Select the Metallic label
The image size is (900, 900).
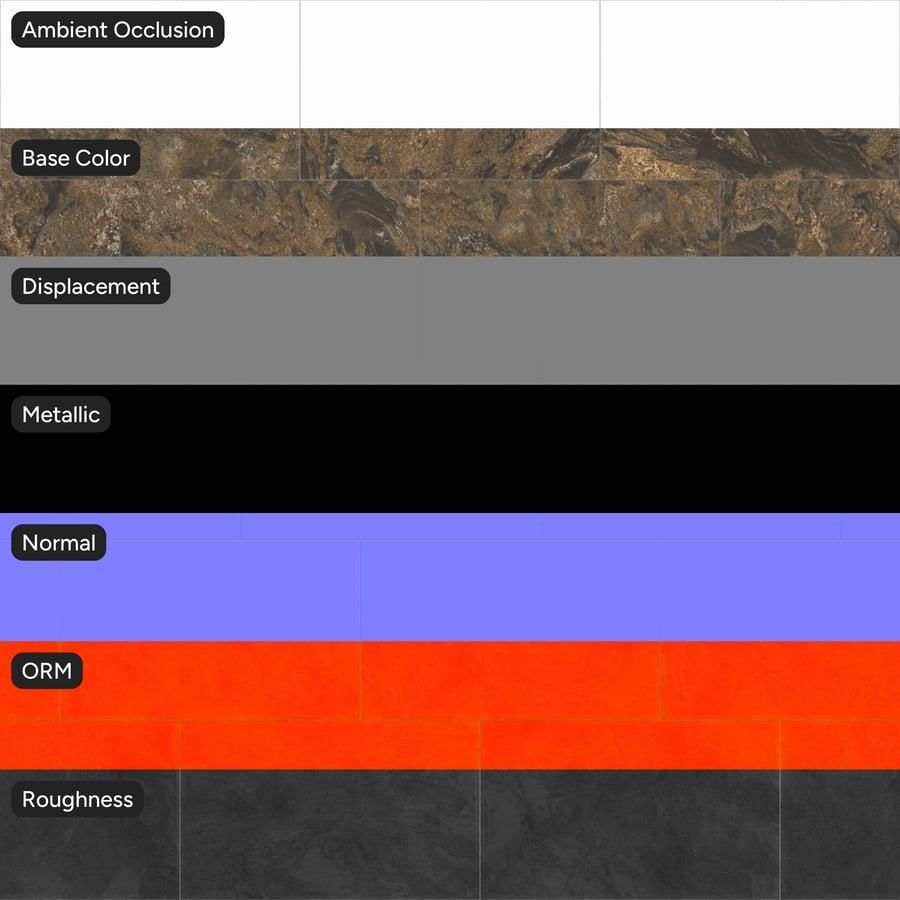(x=61, y=414)
